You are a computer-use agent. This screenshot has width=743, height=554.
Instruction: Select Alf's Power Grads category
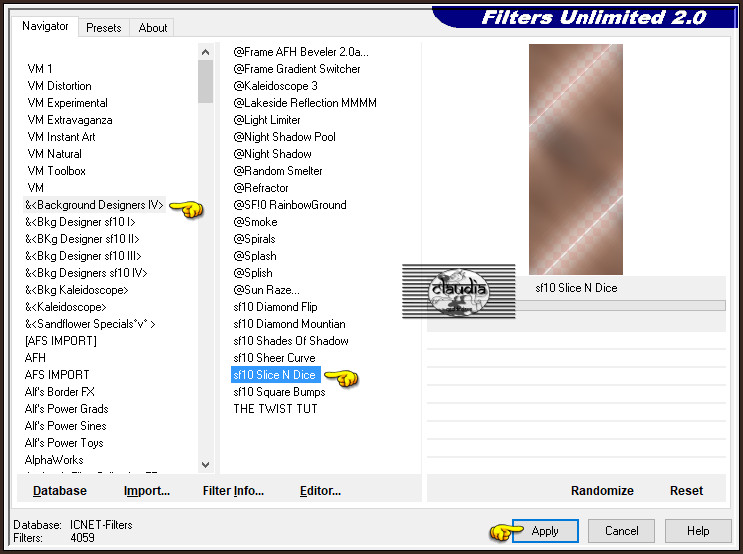coord(66,409)
